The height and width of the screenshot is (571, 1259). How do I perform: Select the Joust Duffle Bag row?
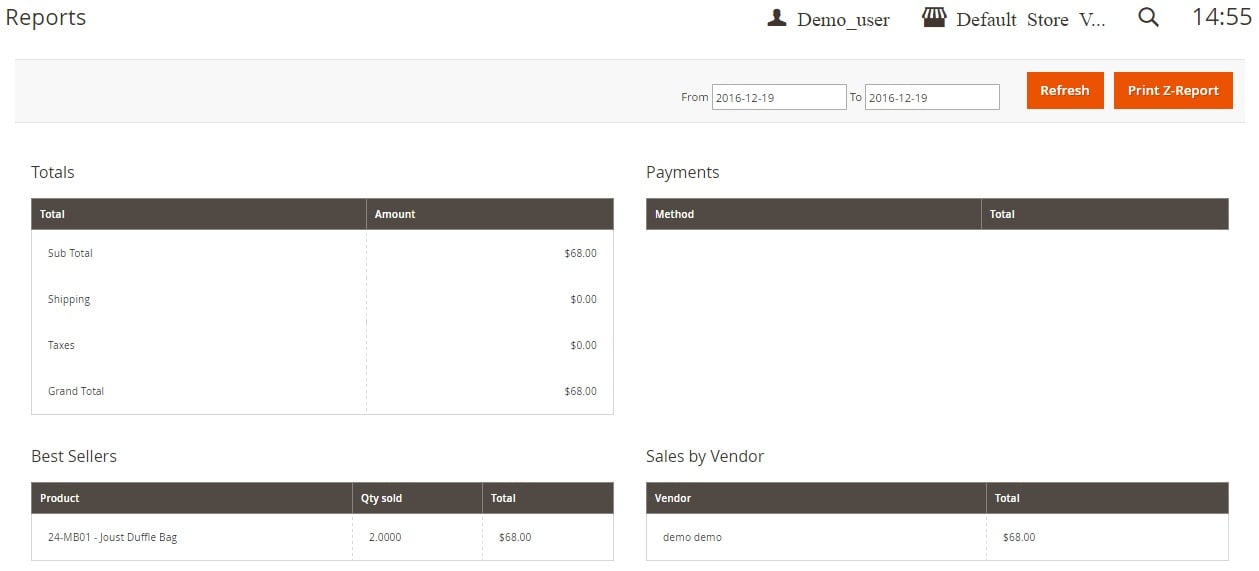tap(322, 537)
